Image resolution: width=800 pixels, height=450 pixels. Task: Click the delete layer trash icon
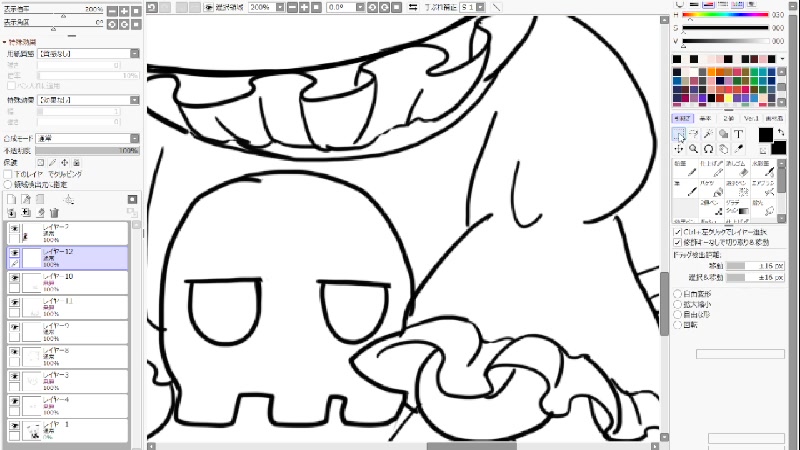pos(55,213)
